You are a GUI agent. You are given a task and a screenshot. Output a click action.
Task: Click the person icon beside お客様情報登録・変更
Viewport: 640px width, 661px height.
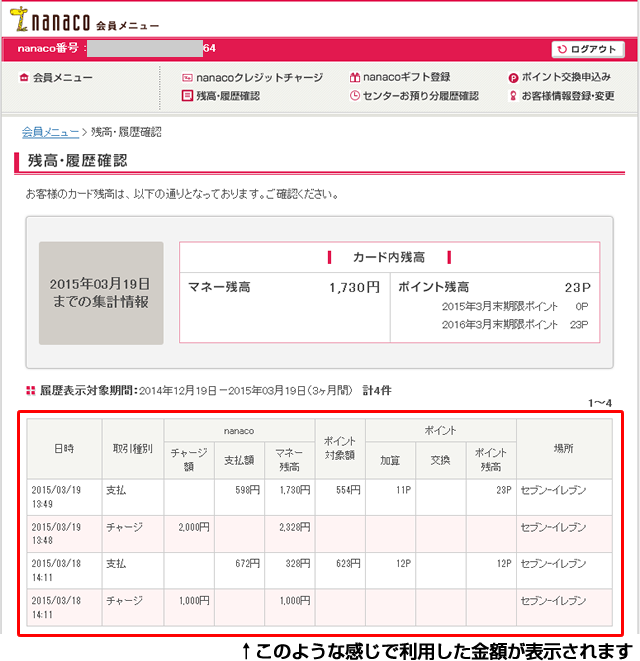(513, 96)
